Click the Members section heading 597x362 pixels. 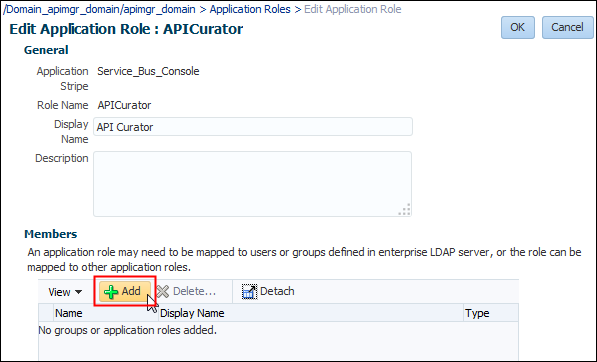coord(51,234)
